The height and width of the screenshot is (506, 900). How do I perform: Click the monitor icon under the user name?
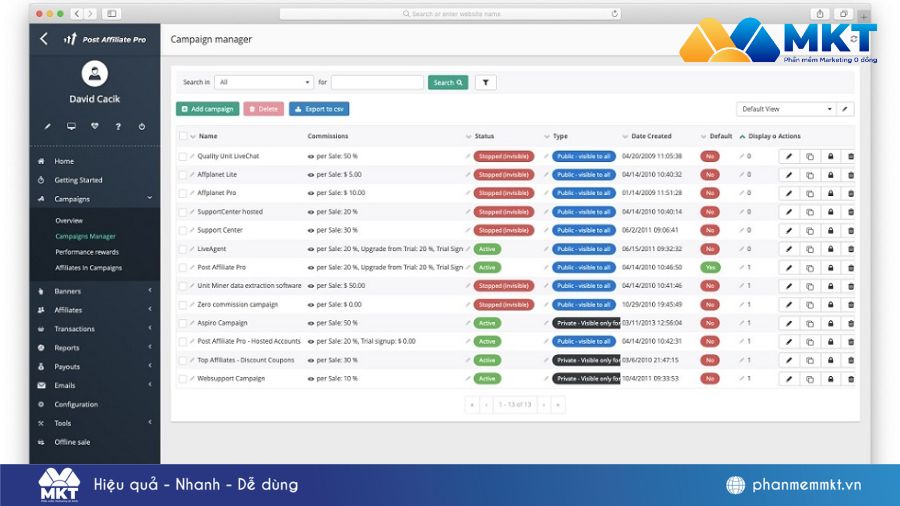71,127
